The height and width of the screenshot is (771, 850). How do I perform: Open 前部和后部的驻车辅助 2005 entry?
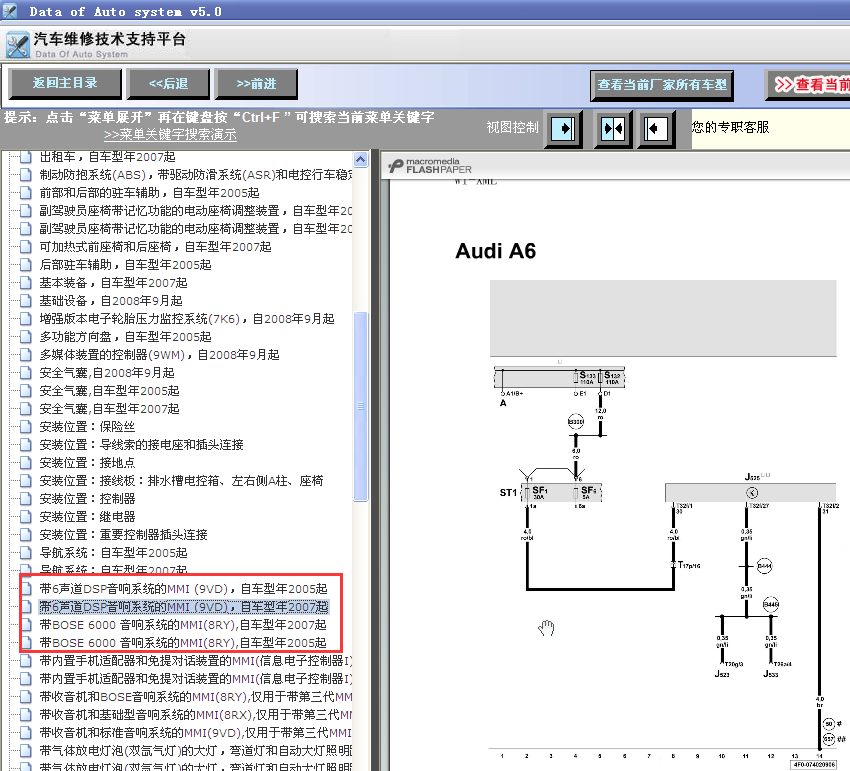point(149,192)
